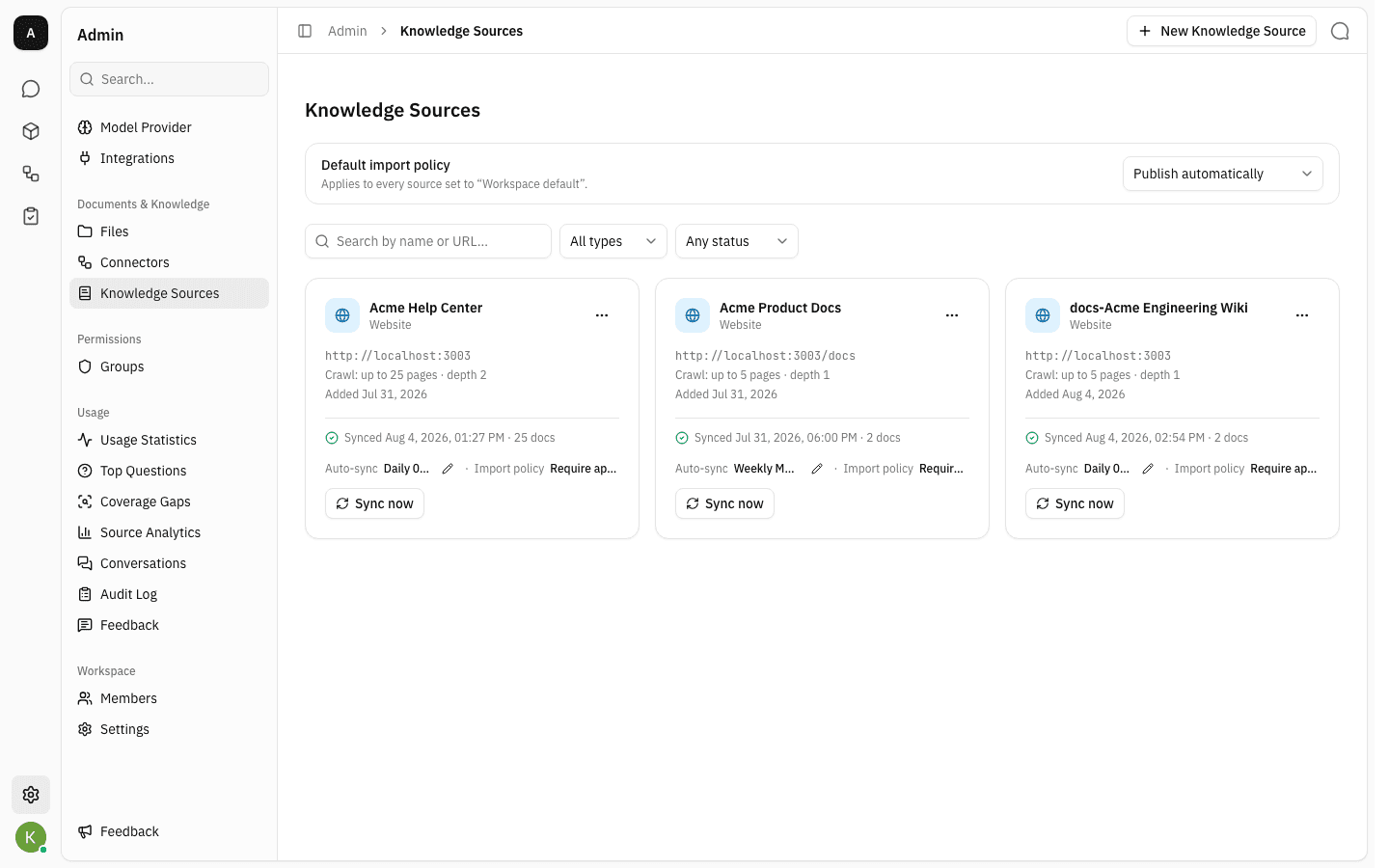Image resolution: width=1389 pixels, height=868 pixels.
Task: Open Feedback under Usage section
Action: [169, 625]
